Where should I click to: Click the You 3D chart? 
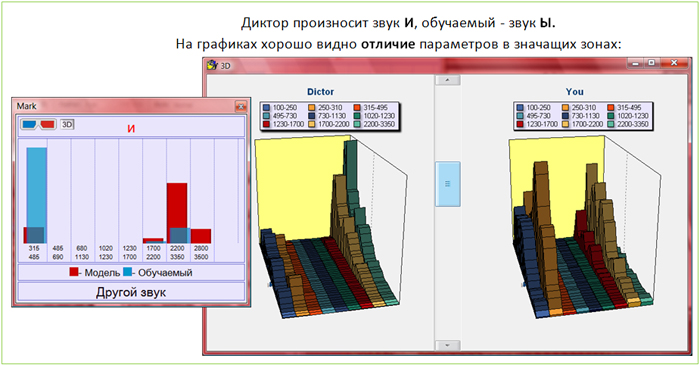pos(585,228)
